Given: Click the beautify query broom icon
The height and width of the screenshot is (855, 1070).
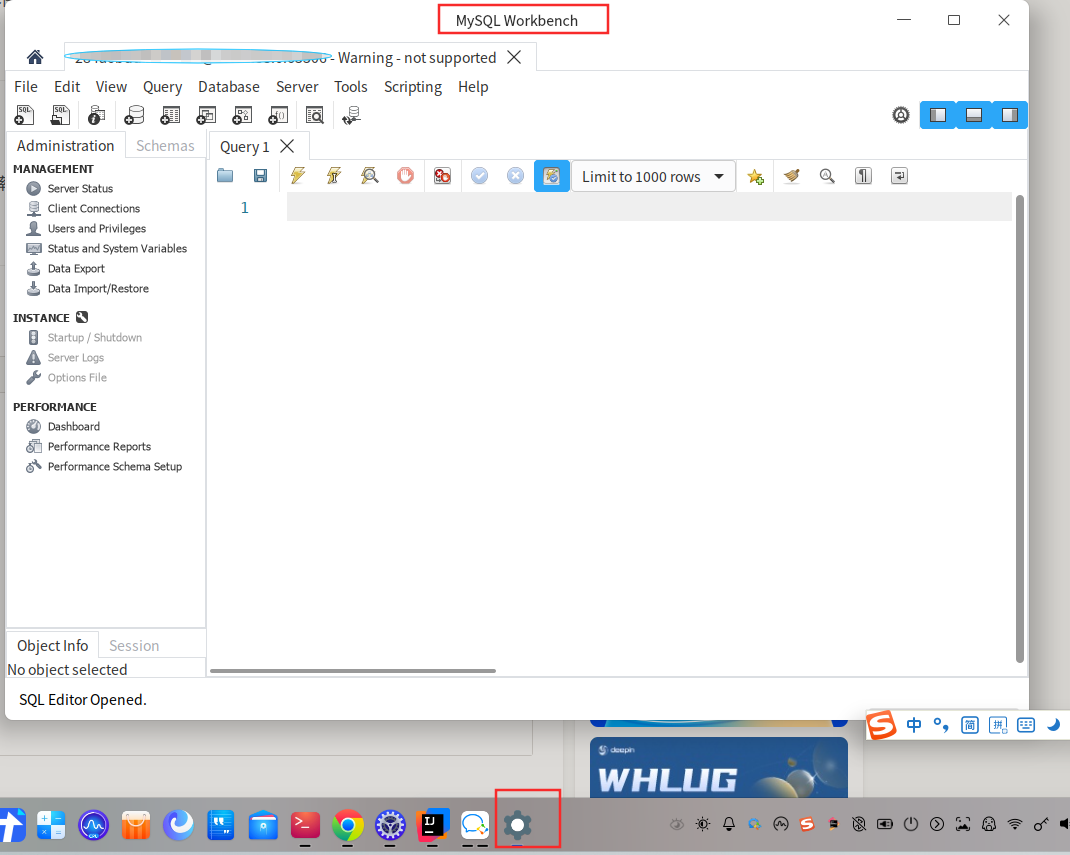Looking at the screenshot, I should [x=792, y=175].
